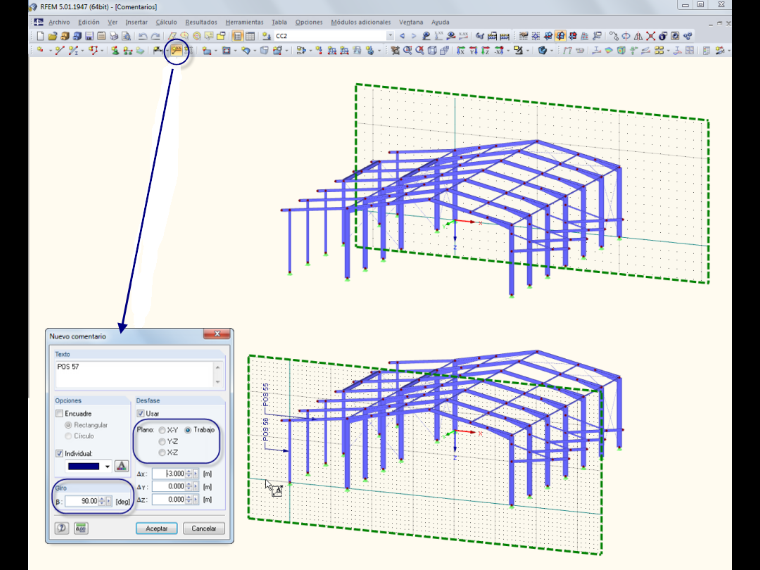Uncheck the Individual color checkbox
This screenshot has height=570, width=760.
click(59, 454)
